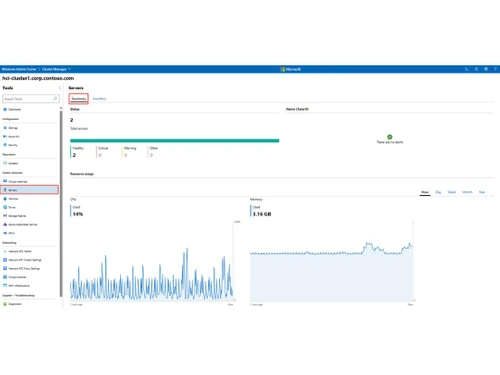
Task: Click the search magnifier icon in Tools
Action: point(55,99)
